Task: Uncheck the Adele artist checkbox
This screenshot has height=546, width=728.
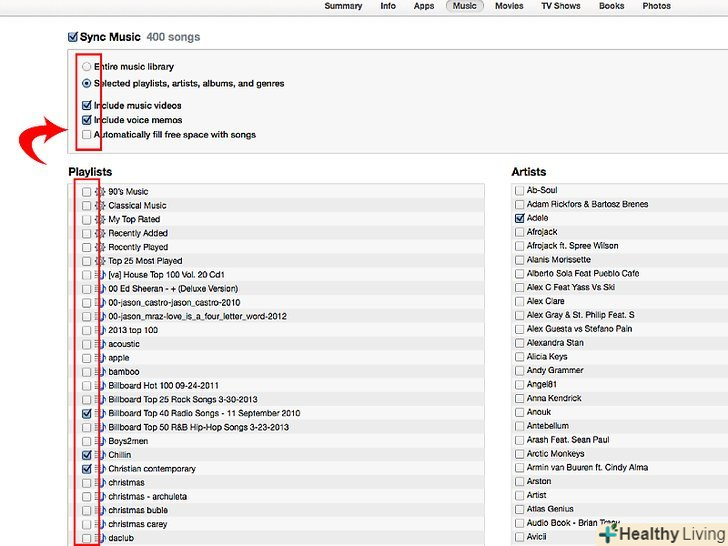Action: pyautogui.click(x=520, y=218)
